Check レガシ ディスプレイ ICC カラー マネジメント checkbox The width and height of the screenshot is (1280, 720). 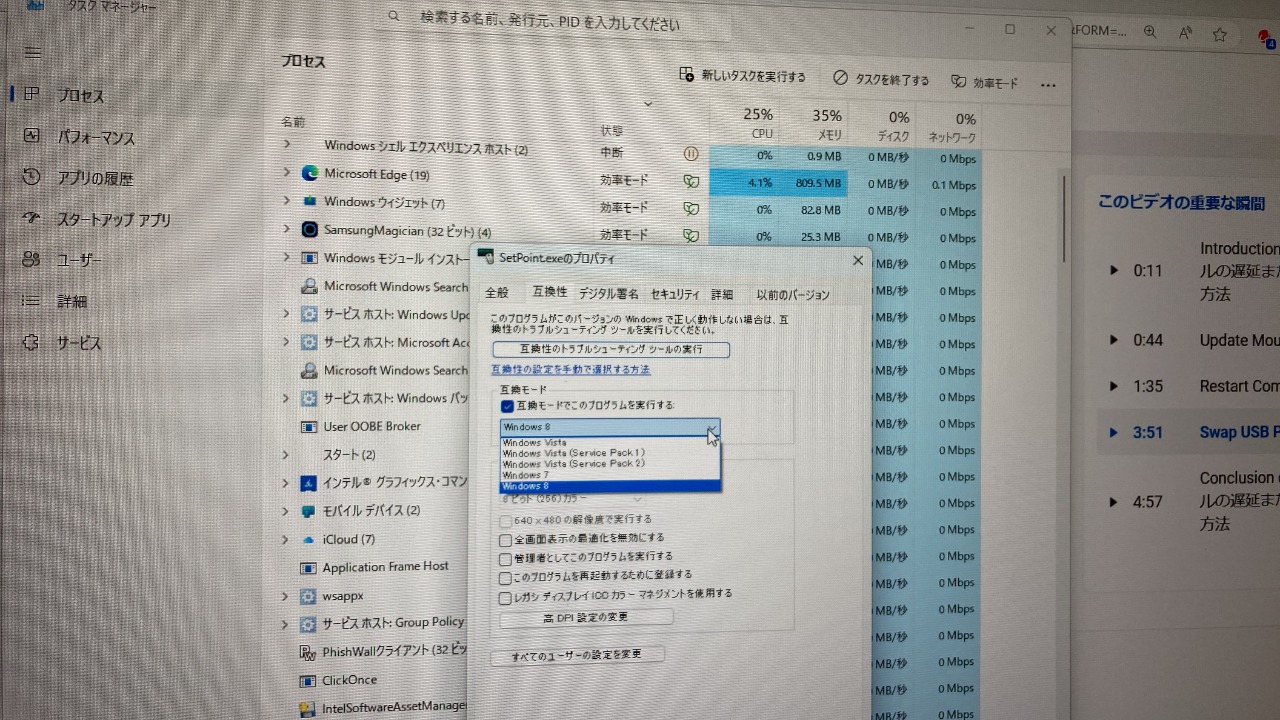pyautogui.click(x=505, y=598)
